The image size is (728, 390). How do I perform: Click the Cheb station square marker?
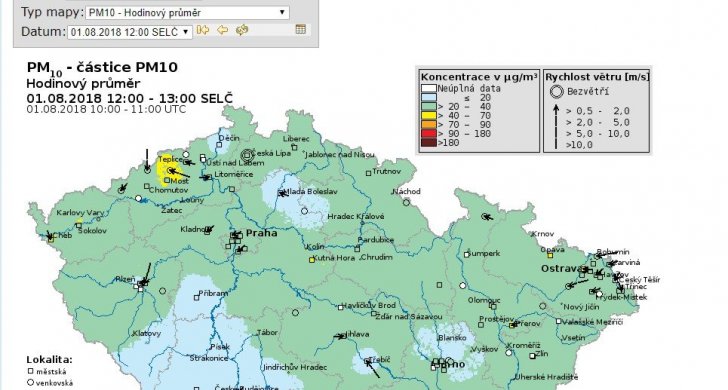click(51, 240)
